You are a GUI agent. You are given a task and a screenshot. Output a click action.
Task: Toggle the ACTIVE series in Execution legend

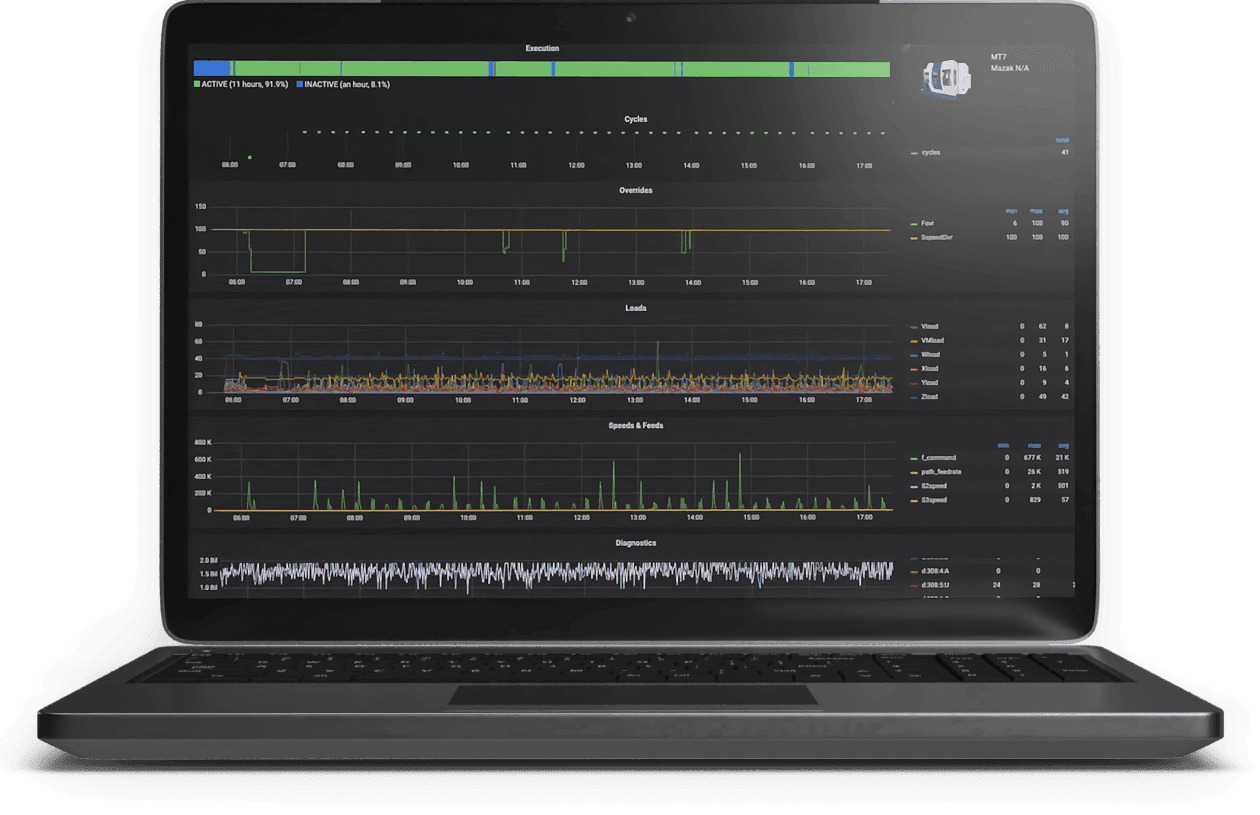pyautogui.click(x=240, y=85)
